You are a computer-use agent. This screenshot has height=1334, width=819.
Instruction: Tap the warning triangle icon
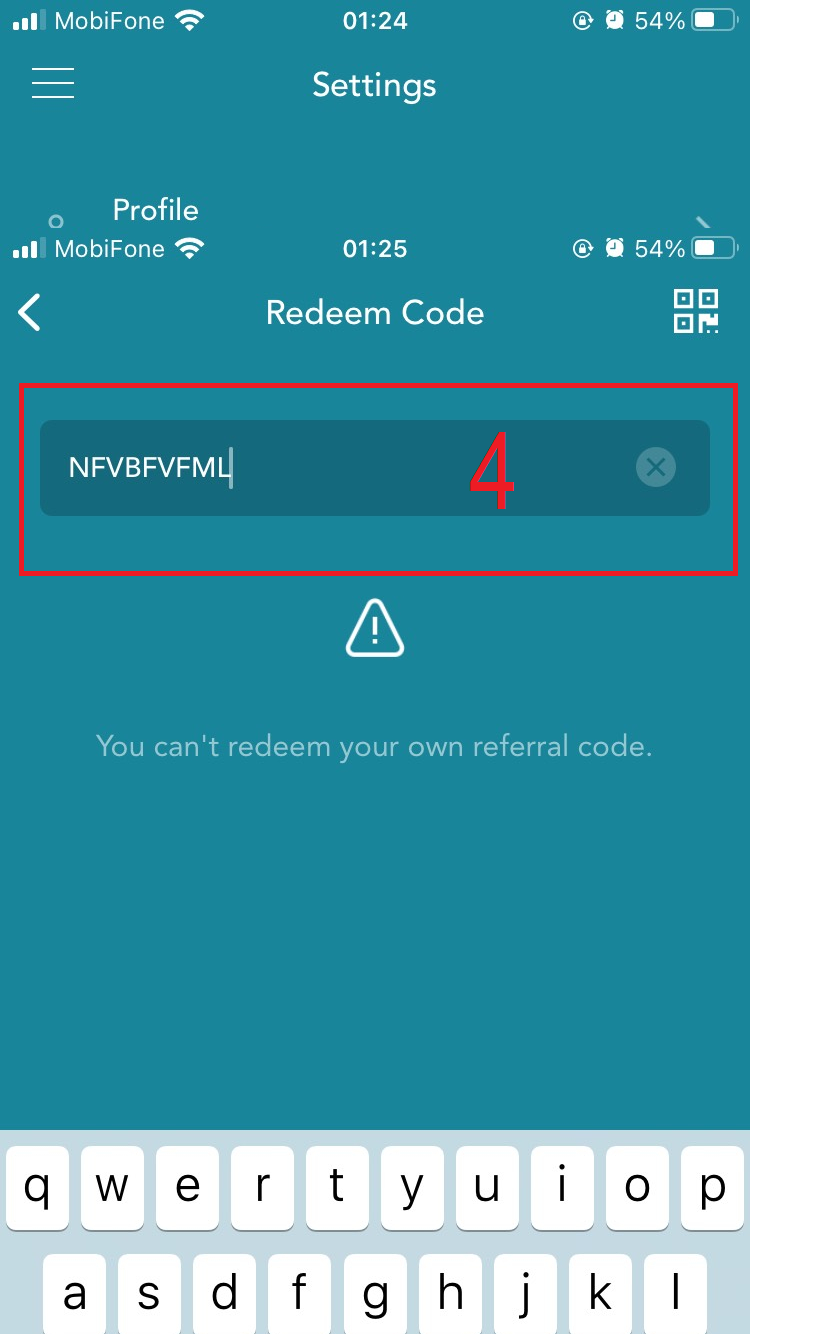pos(375,628)
